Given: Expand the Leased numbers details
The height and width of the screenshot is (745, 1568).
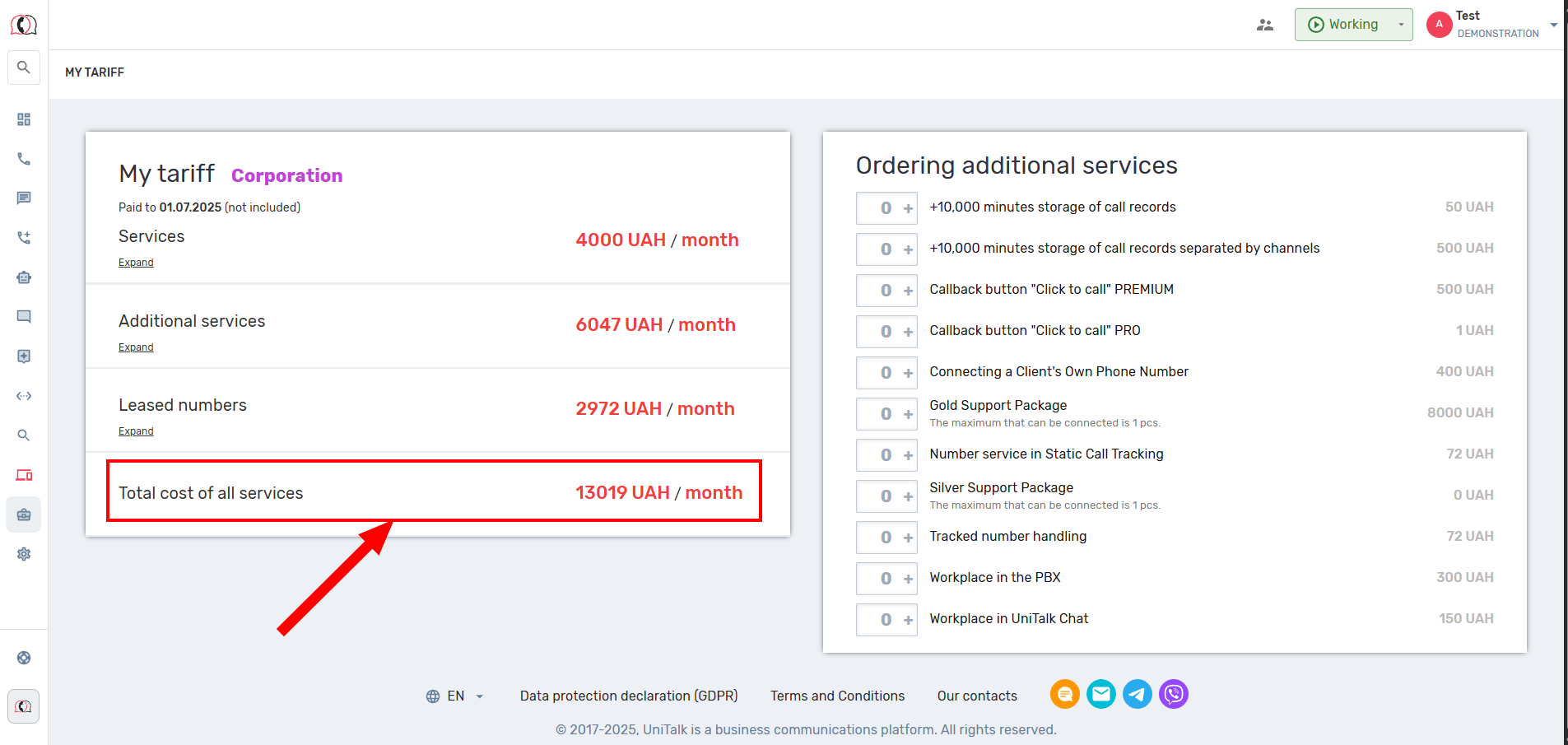Looking at the screenshot, I should (x=136, y=431).
